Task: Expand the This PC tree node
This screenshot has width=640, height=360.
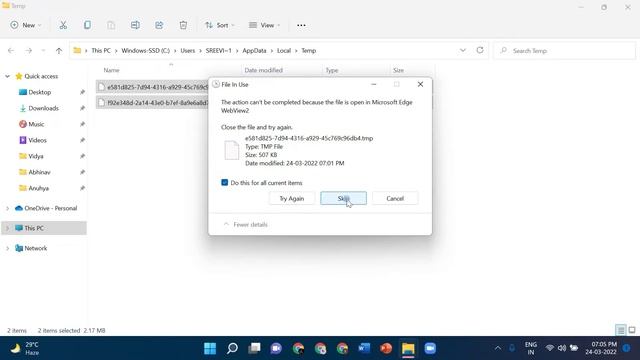Action: point(7,228)
